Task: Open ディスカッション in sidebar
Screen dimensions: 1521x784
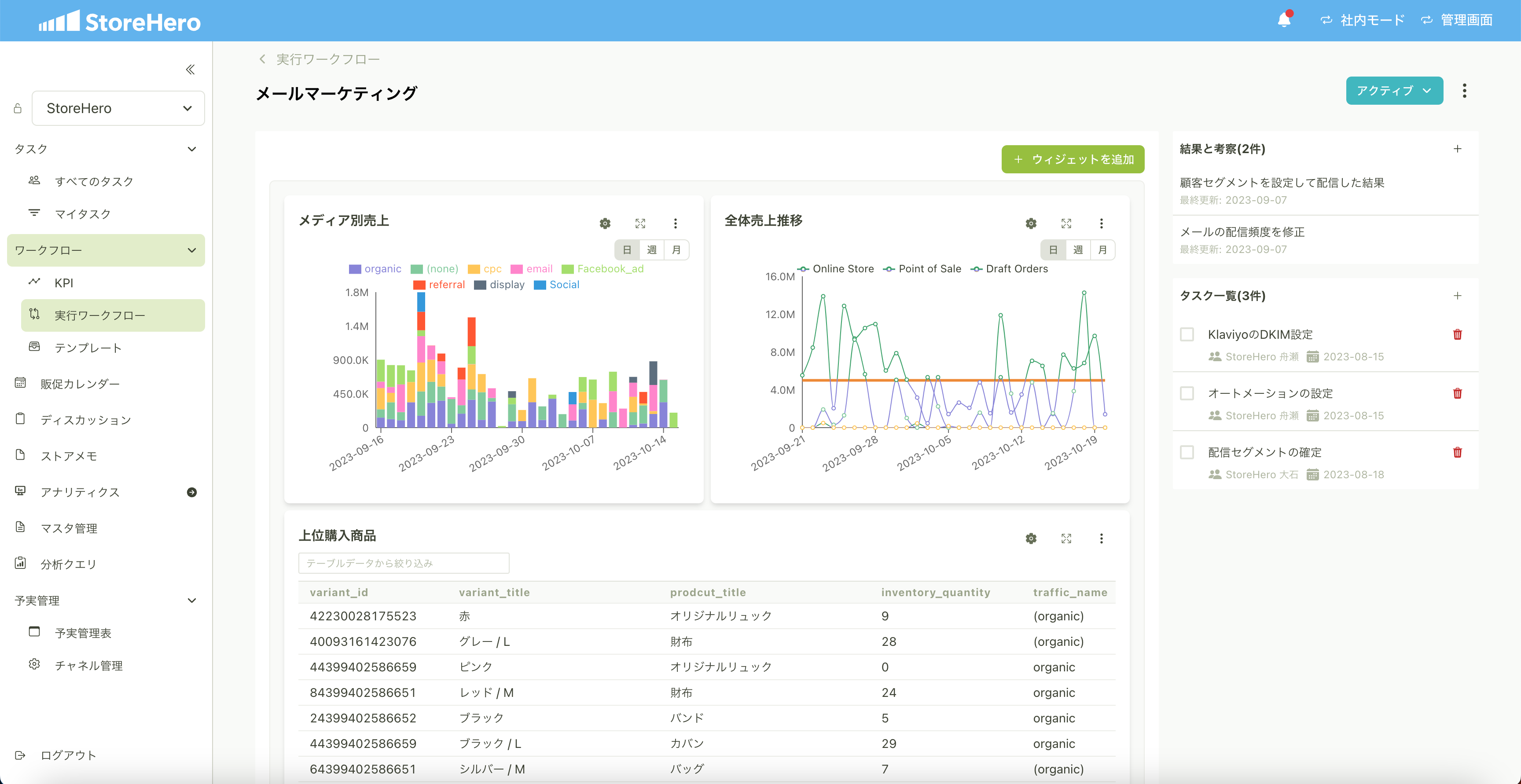Action: tap(106, 420)
